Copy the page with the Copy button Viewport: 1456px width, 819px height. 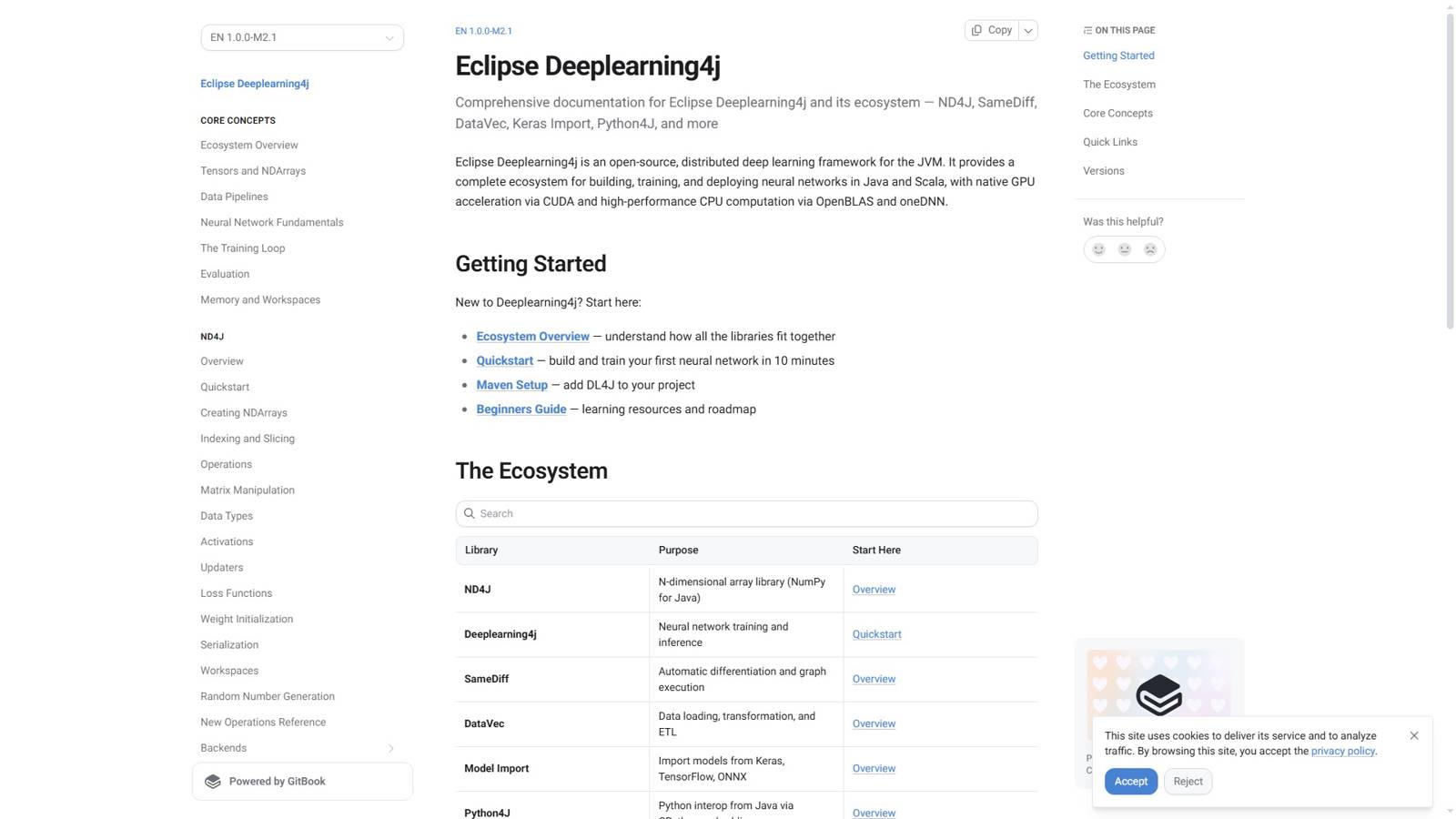click(x=991, y=30)
